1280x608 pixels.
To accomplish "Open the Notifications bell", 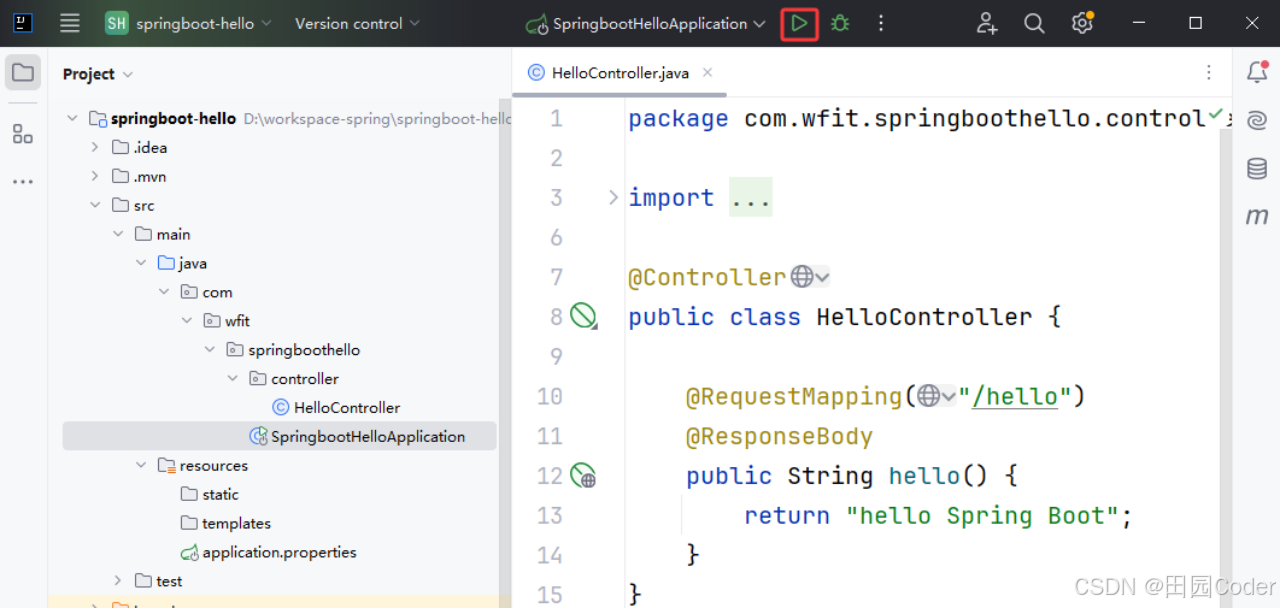I will [x=1257, y=72].
